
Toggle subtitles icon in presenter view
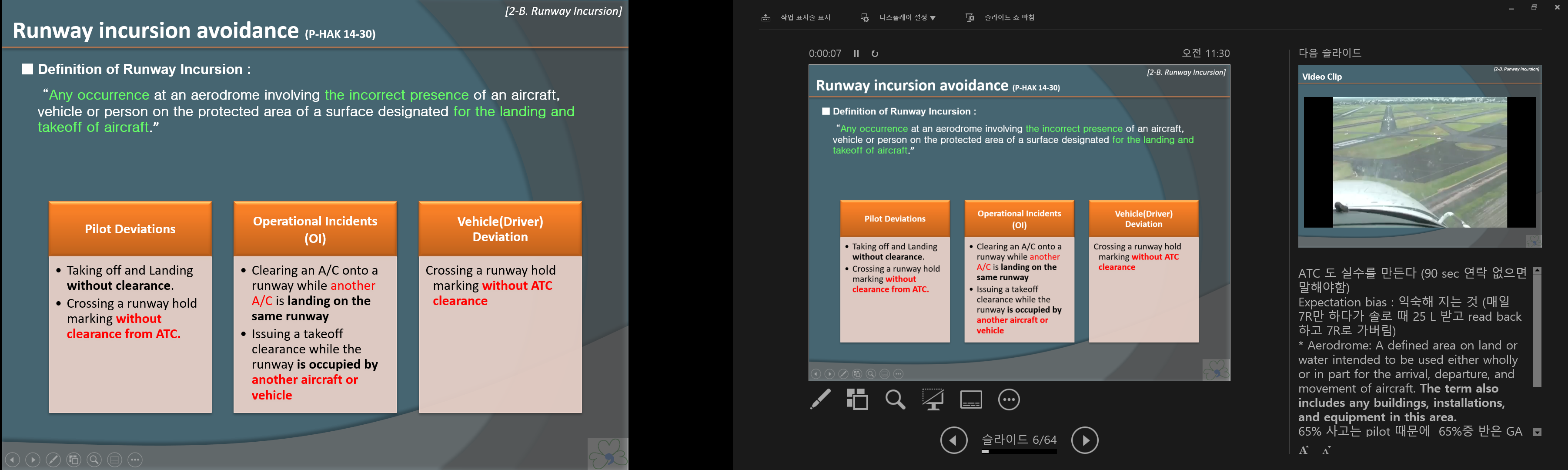971,400
